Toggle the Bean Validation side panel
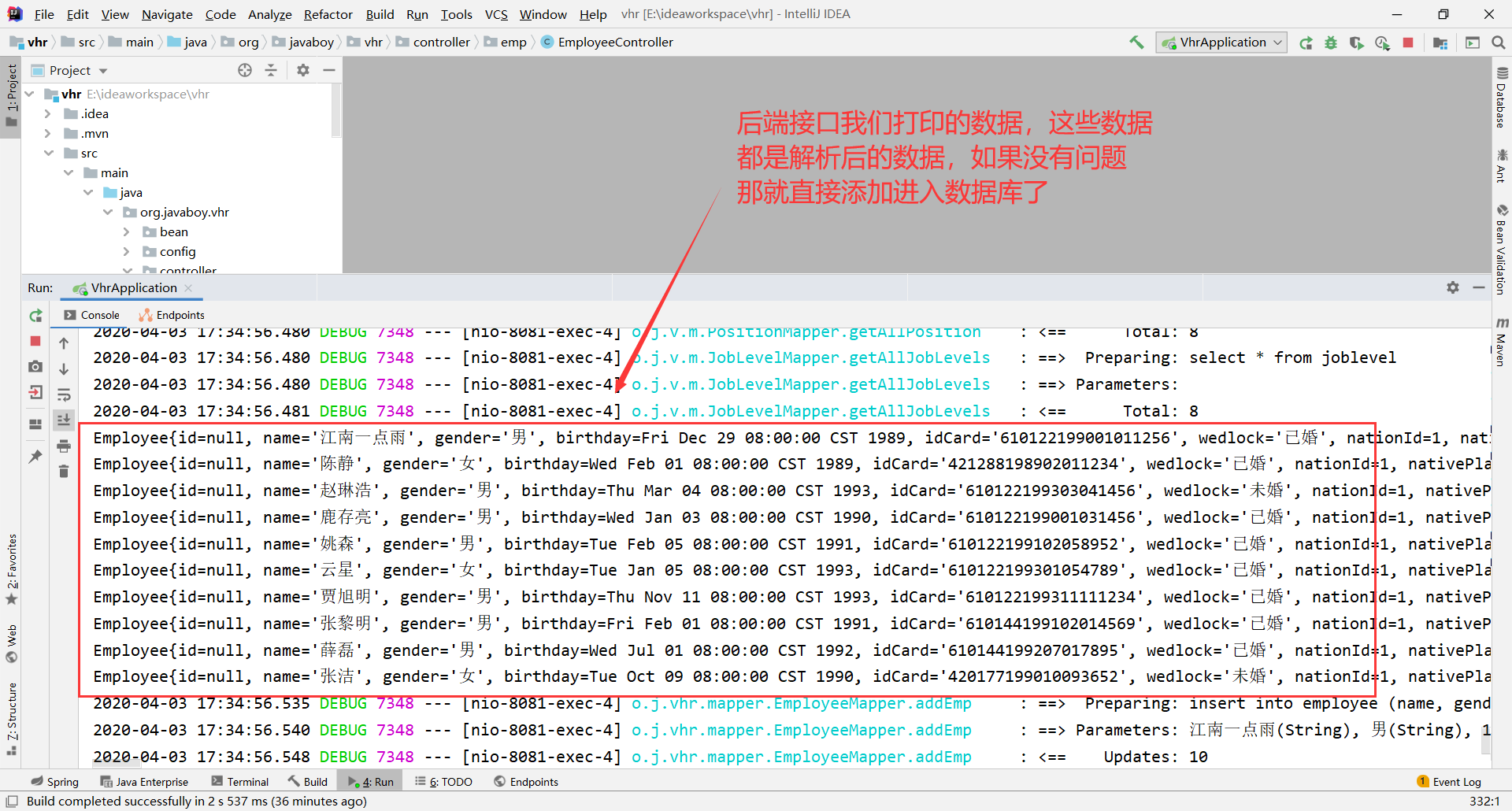 click(1502, 250)
